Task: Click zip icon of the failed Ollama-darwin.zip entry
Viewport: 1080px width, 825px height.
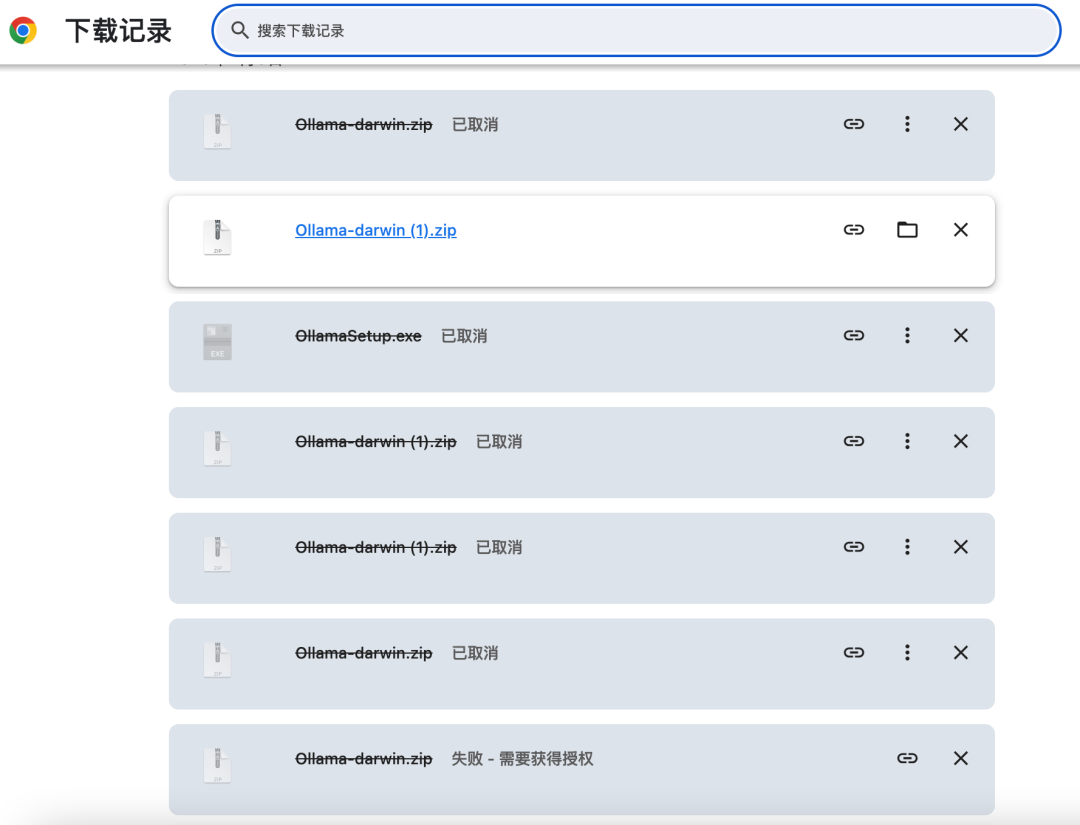Action: tap(217, 765)
